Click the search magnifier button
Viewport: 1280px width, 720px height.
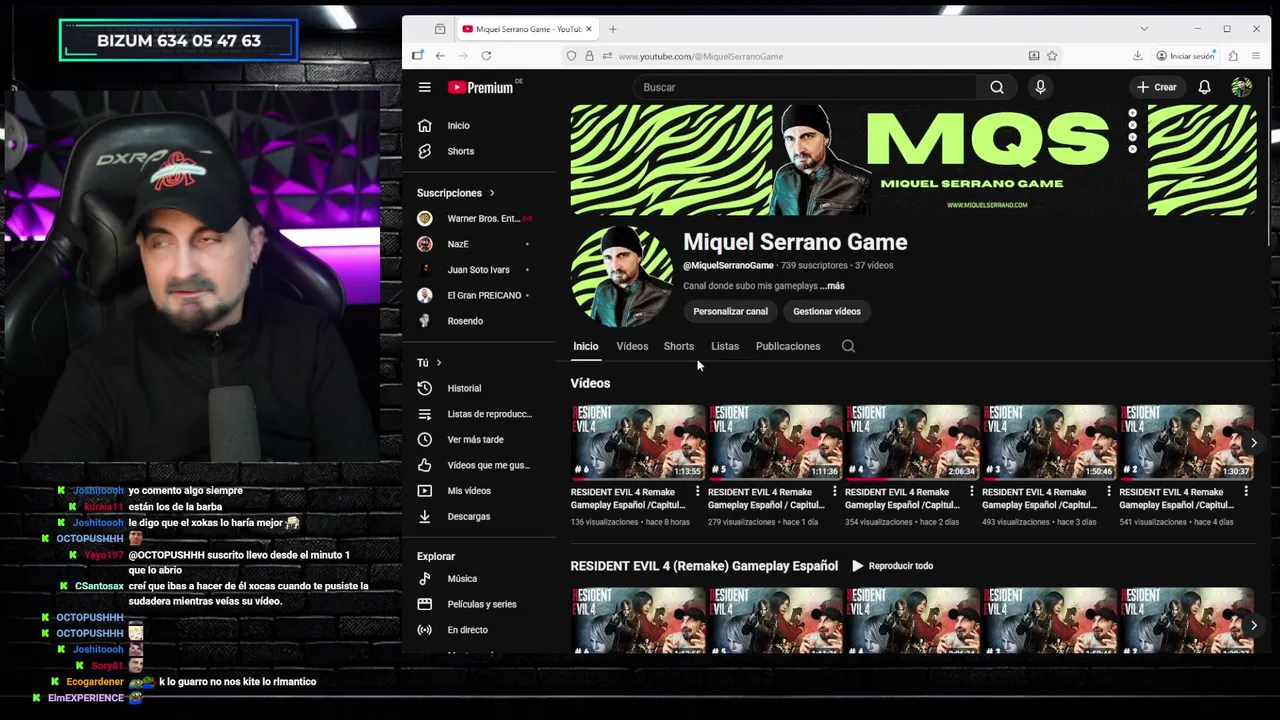tap(997, 87)
